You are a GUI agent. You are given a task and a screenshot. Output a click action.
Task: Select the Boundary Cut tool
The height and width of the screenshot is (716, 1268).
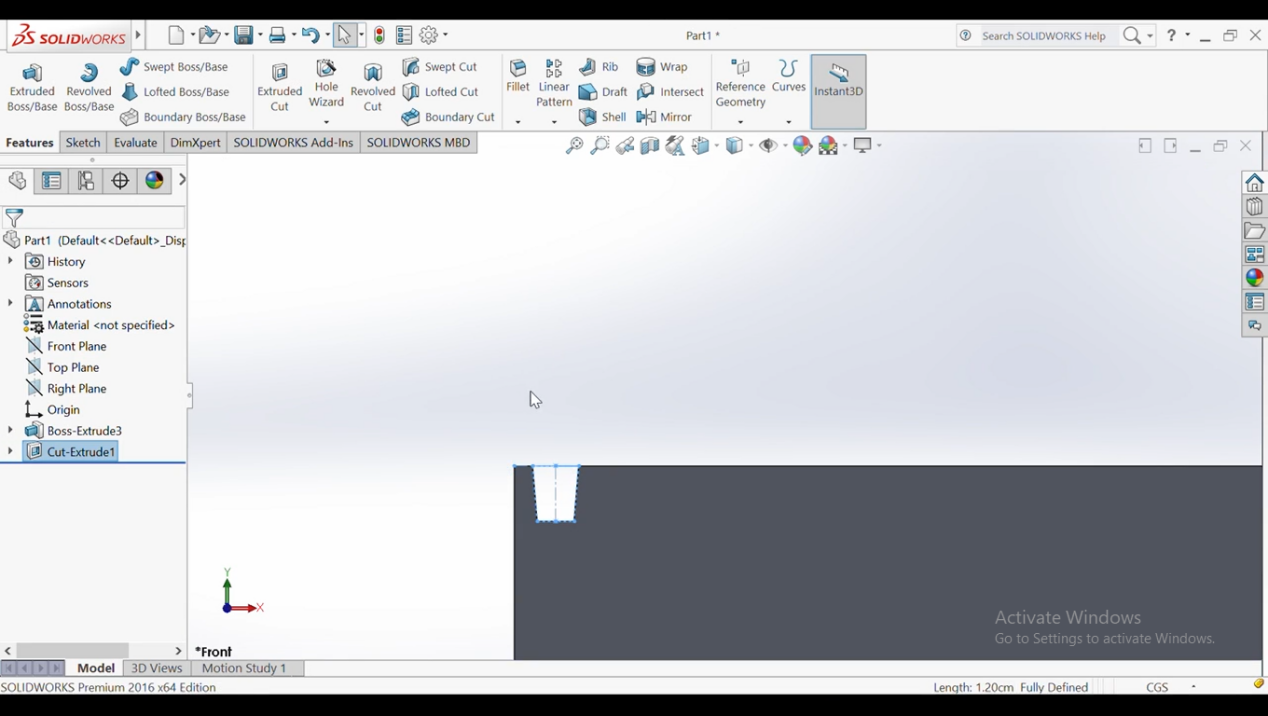pos(448,117)
